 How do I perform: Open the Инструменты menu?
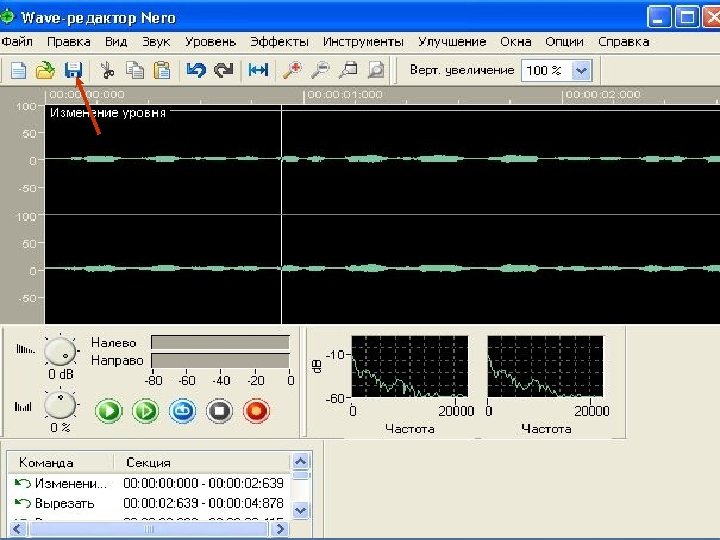point(363,42)
